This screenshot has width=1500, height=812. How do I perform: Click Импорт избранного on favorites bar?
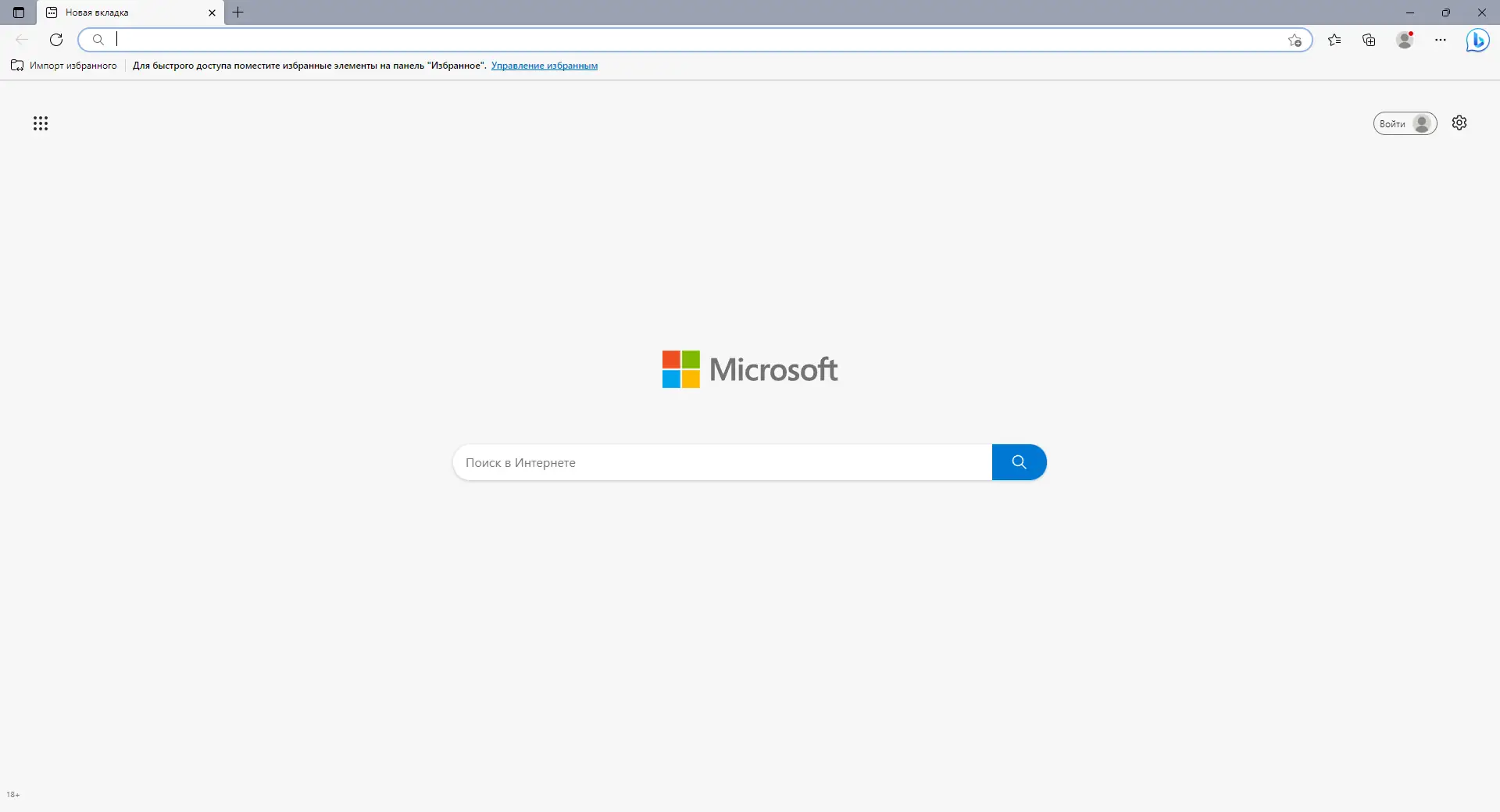[64, 66]
